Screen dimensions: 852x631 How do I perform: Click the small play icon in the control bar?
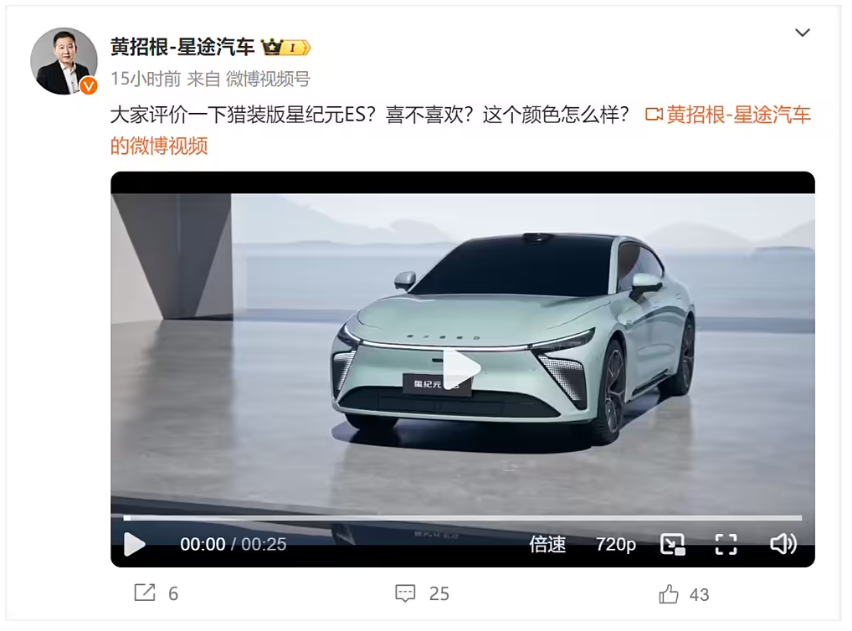tap(134, 544)
